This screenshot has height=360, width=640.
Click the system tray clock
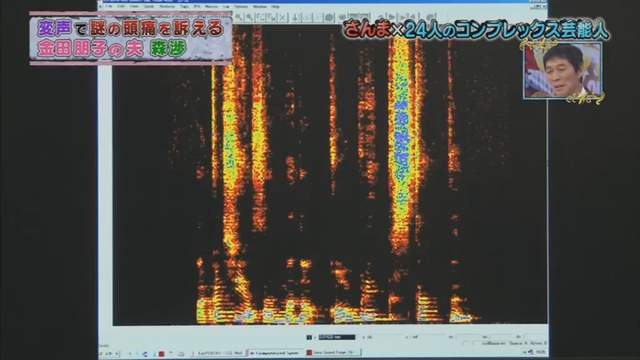click(x=540, y=352)
